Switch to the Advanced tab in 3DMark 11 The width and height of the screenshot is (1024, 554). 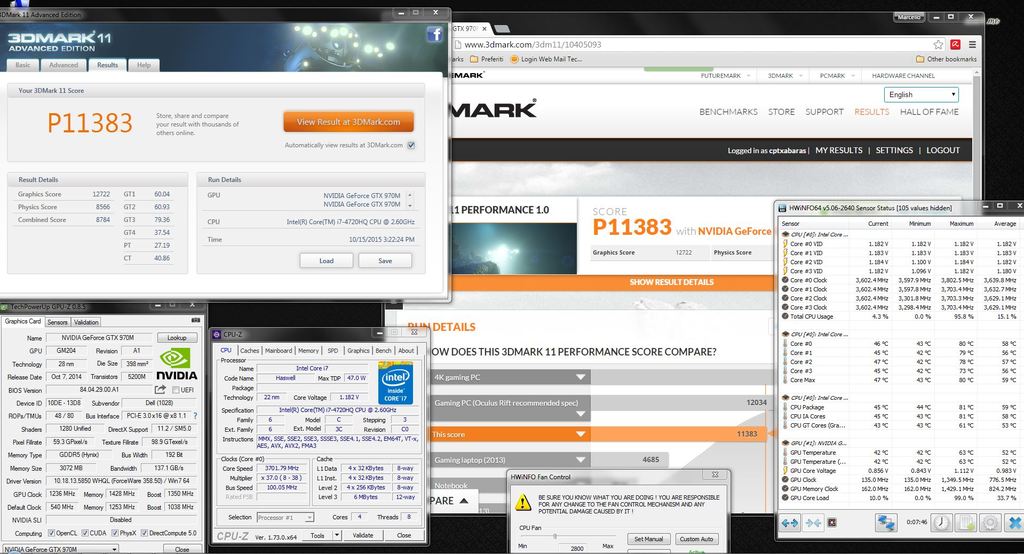pos(63,65)
